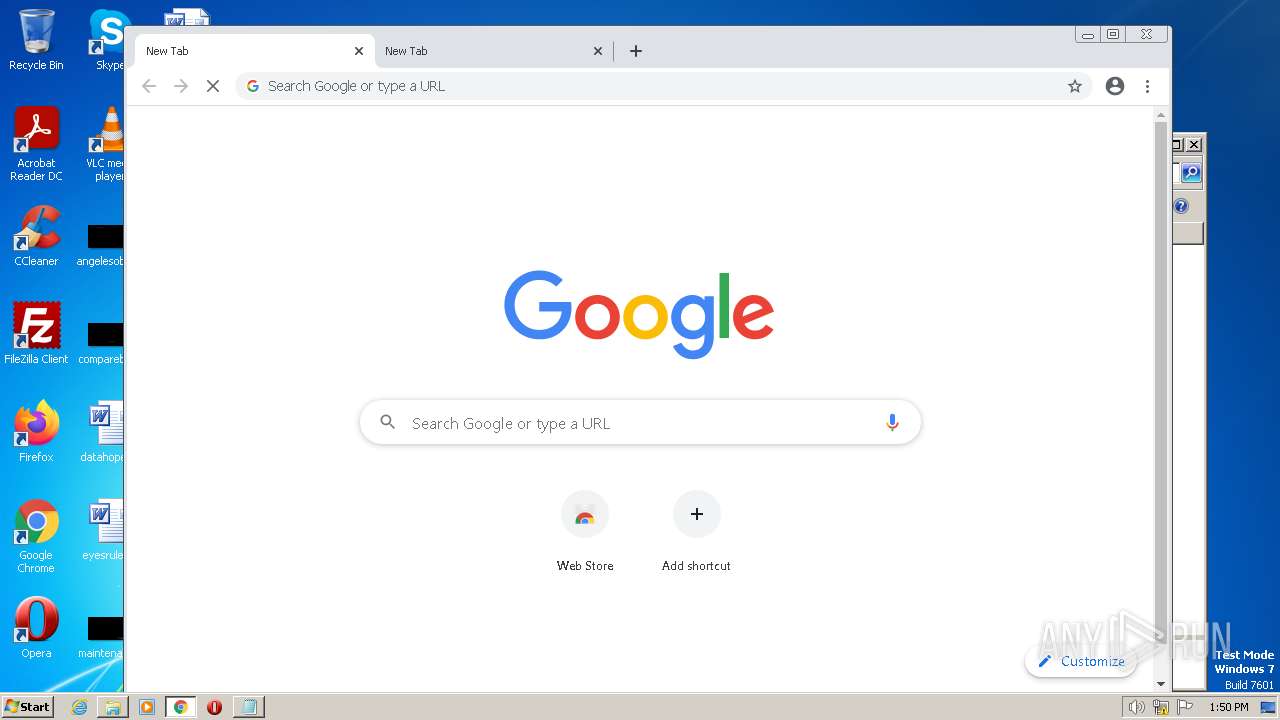Bookmark this tab with the star icon
The width and height of the screenshot is (1280, 720).
click(1075, 86)
